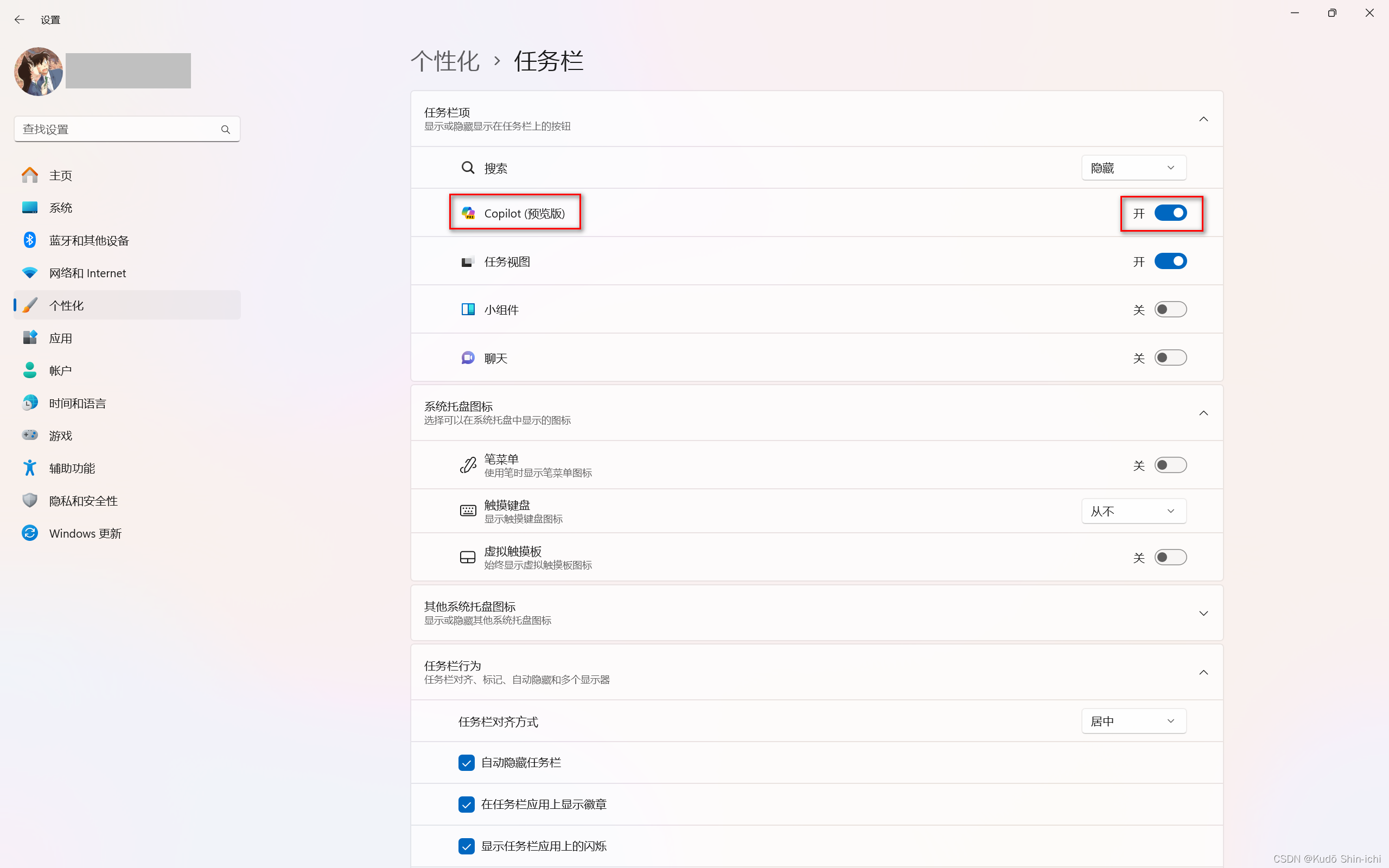Enable the 笔菜单 toggle
This screenshot has width=1389, height=868.
(1170, 465)
